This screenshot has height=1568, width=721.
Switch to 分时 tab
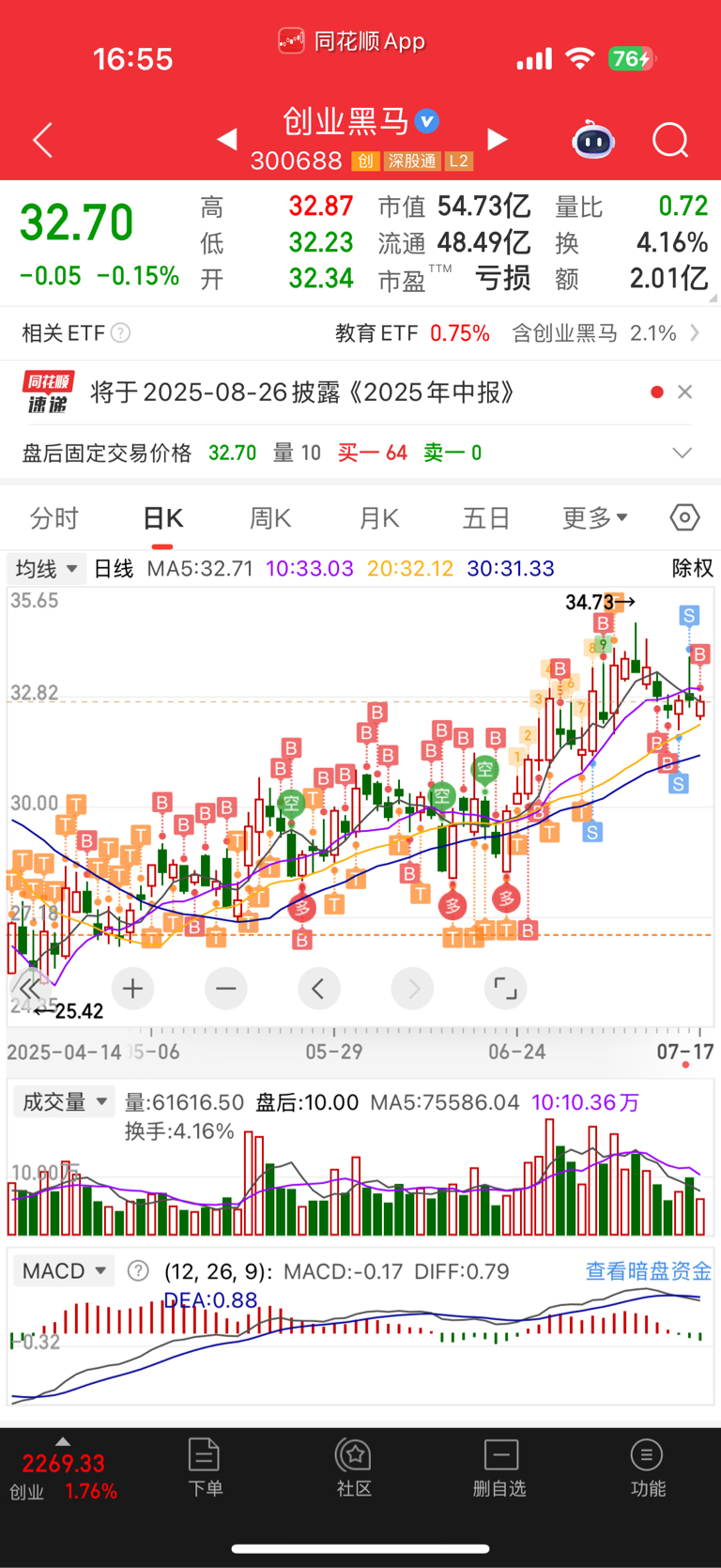54,518
